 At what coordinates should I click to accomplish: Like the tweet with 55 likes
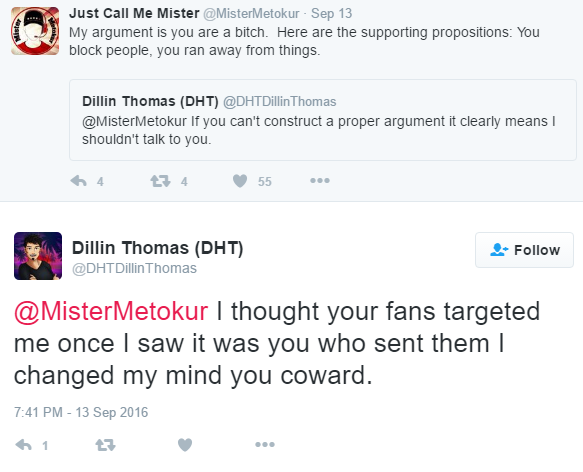click(x=240, y=181)
